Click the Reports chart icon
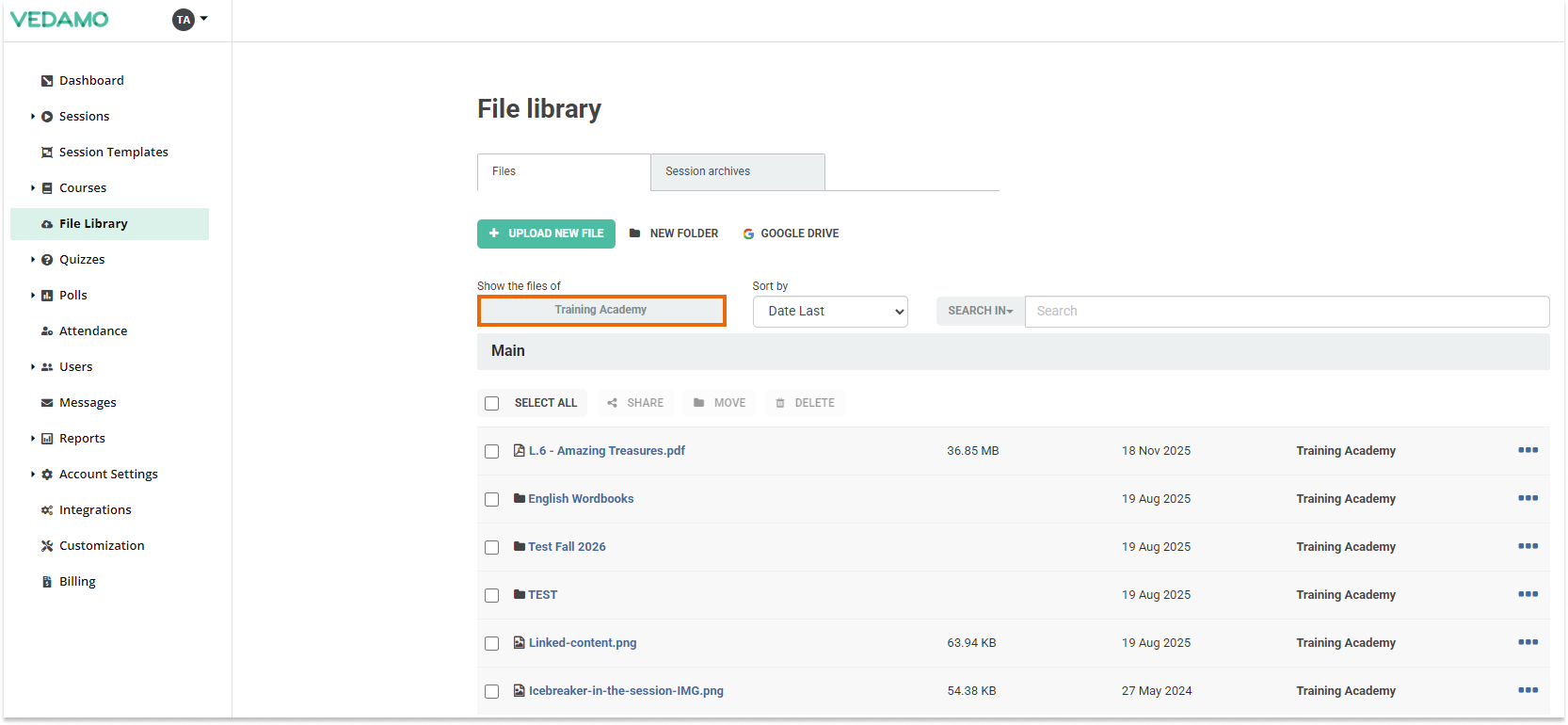 click(x=47, y=439)
